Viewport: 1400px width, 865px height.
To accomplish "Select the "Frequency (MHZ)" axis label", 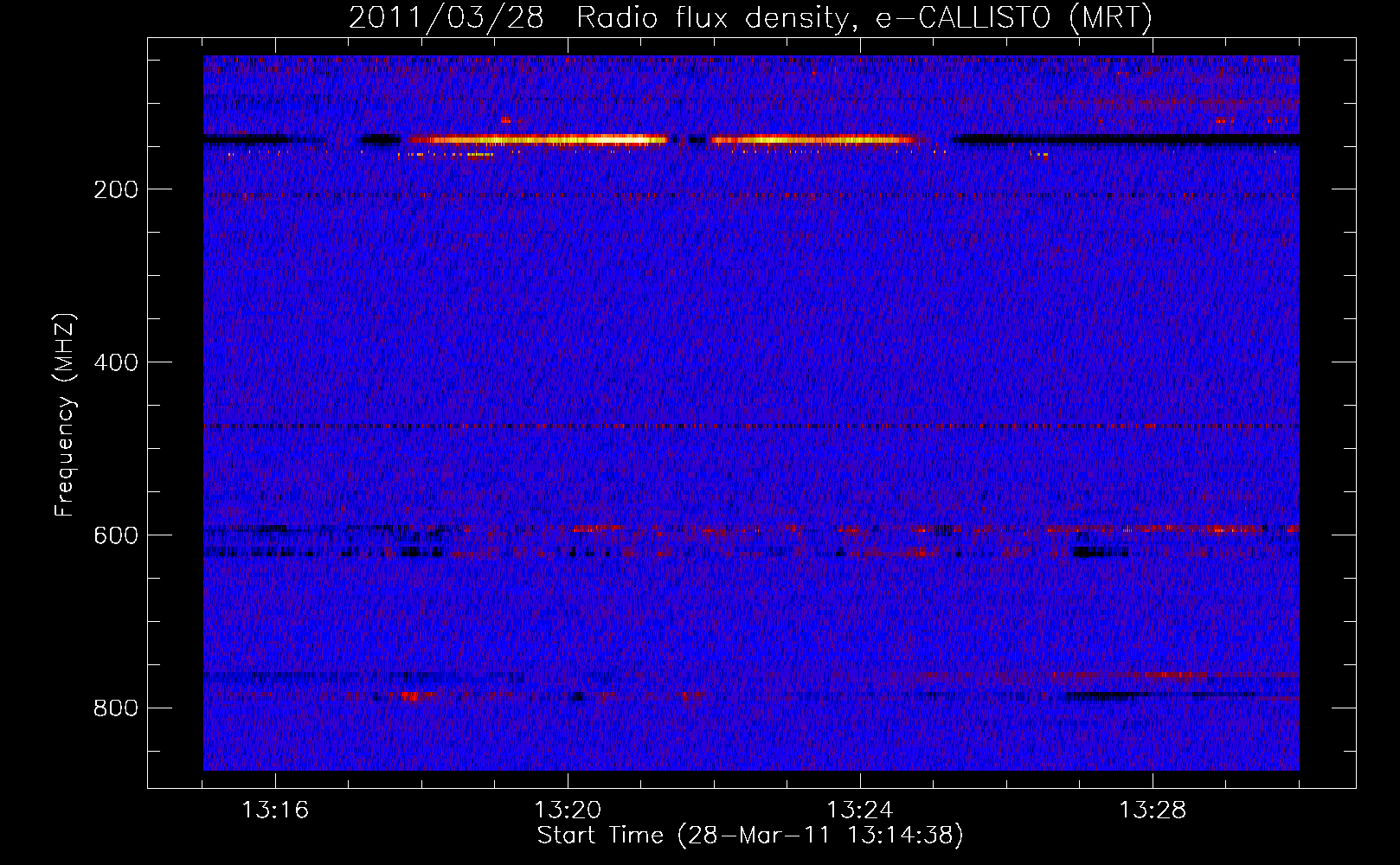I will (x=65, y=415).
